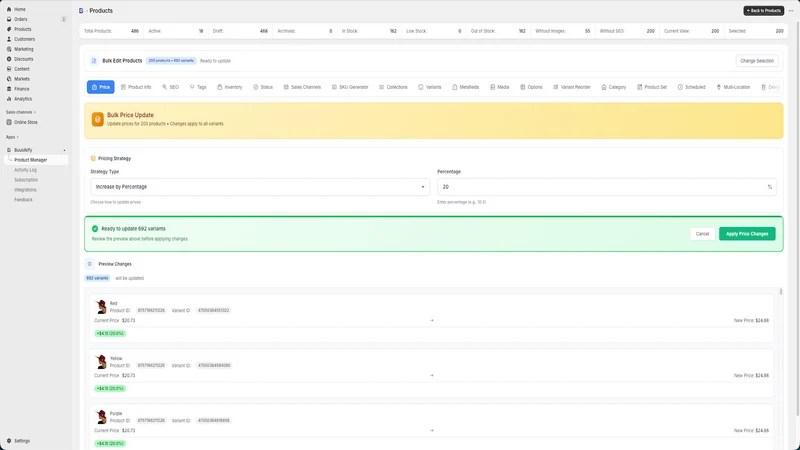Open the Strategy Type dropdown
The width and height of the screenshot is (800, 450).
[x=260, y=187]
